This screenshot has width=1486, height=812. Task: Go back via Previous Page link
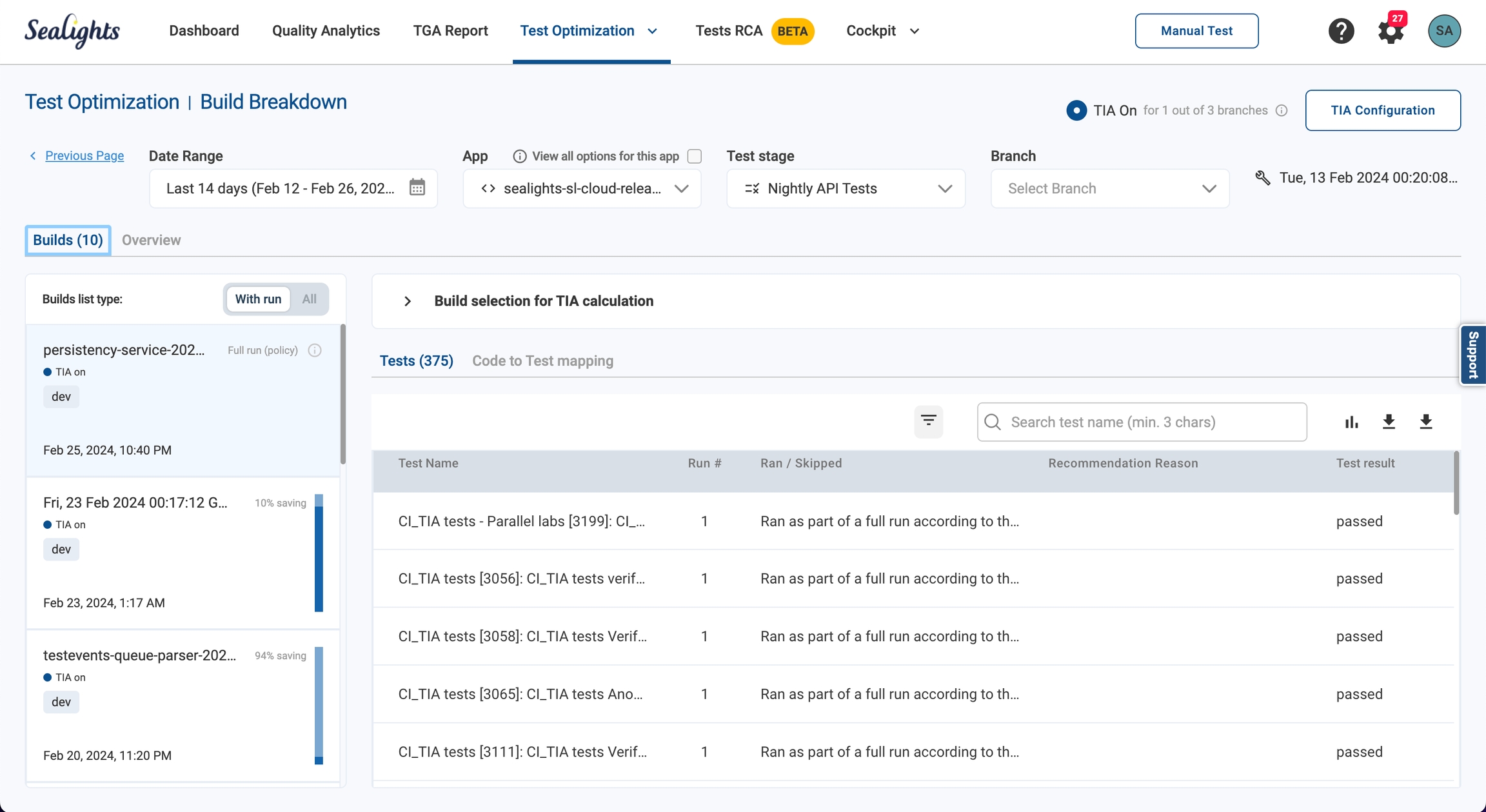coord(84,155)
